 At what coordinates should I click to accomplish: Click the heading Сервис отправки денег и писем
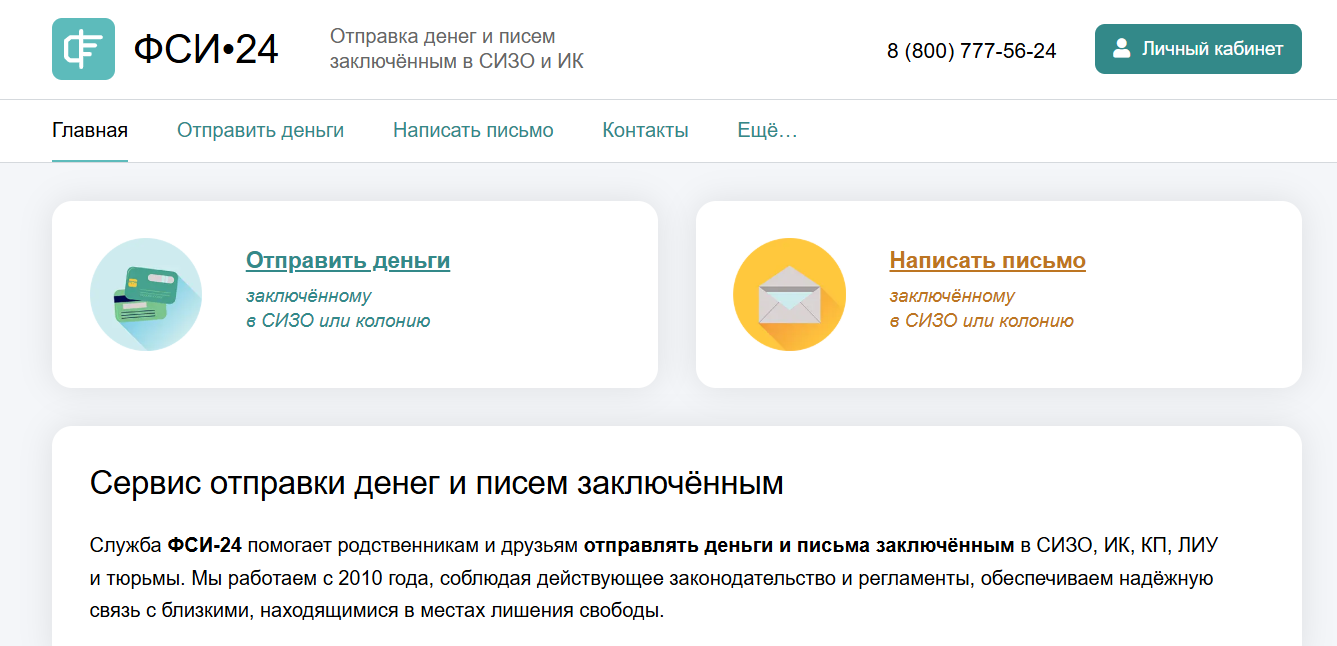click(436, 483)
